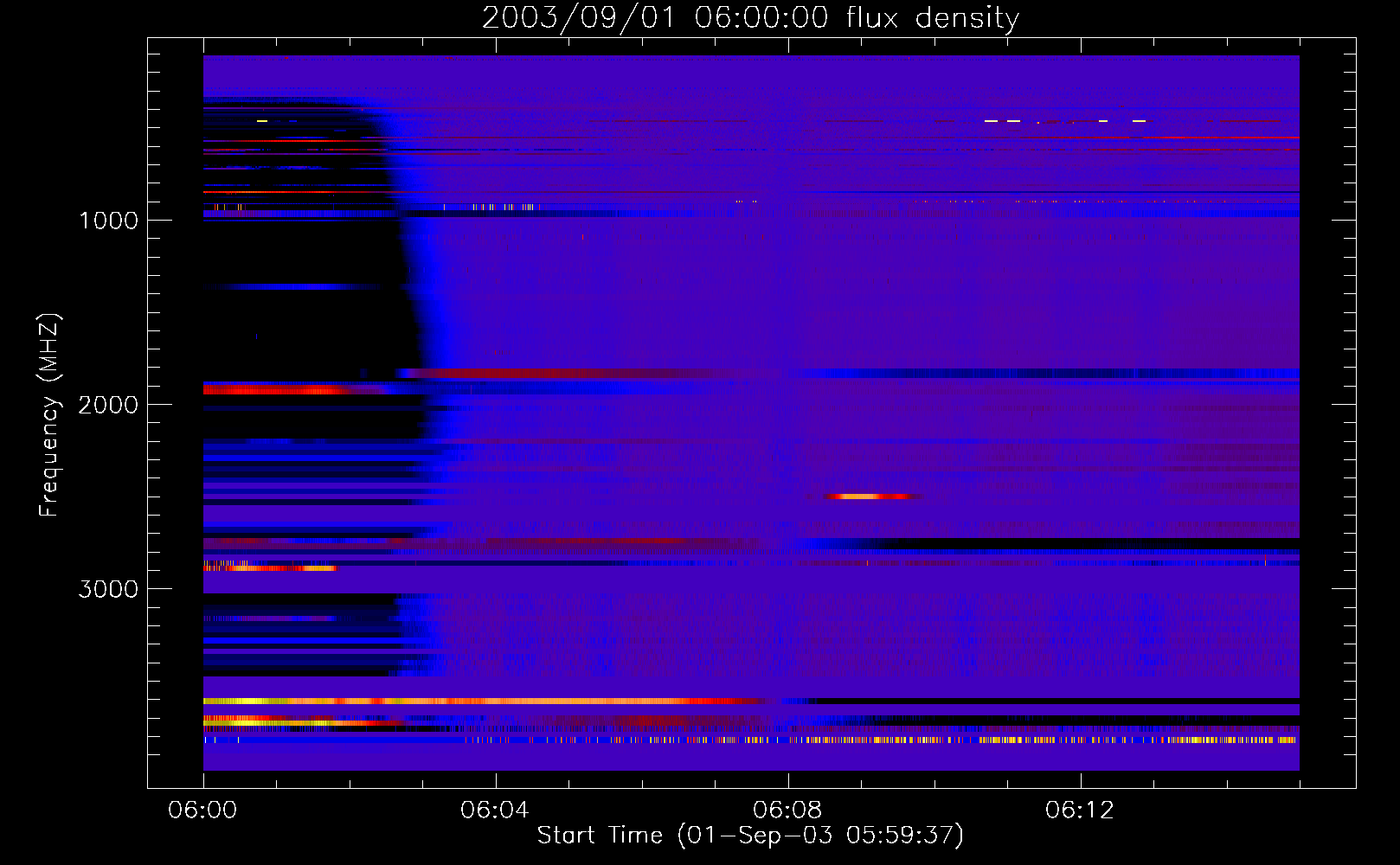The image size is (1400, 865).
Task: Select the 3000 frequency tick label
Action: [x=108, y=589]
